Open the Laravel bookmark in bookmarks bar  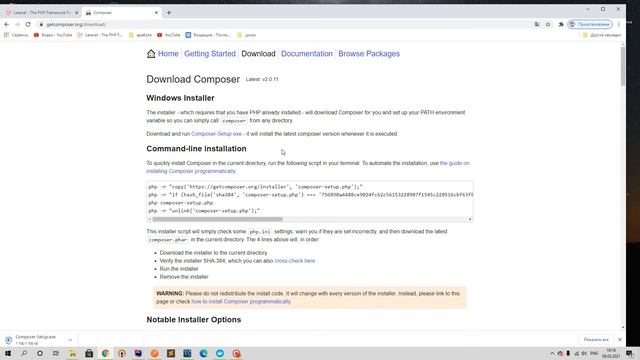coord(100,35)
